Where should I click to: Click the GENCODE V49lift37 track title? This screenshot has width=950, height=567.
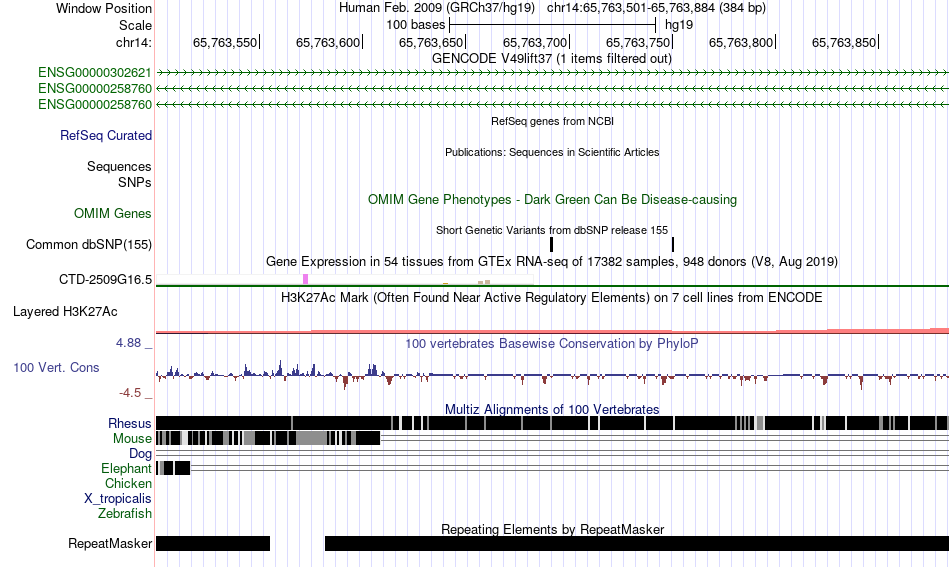(551, 59)
